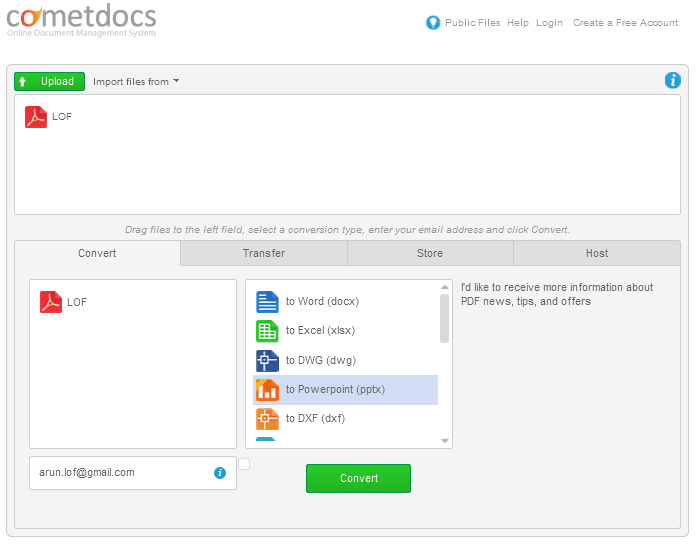
Task: Click the email address input field
Action: pos(133,473)
